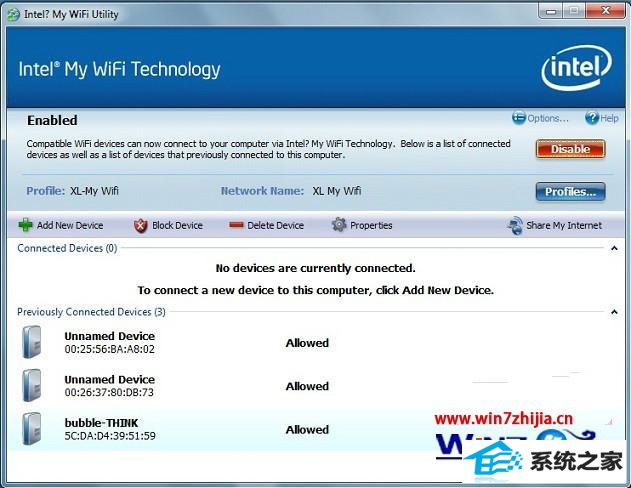Collapse the Connected Devices section
This screenshot has height=488, width=631.
pyautogui.click(x=614, y=248)
